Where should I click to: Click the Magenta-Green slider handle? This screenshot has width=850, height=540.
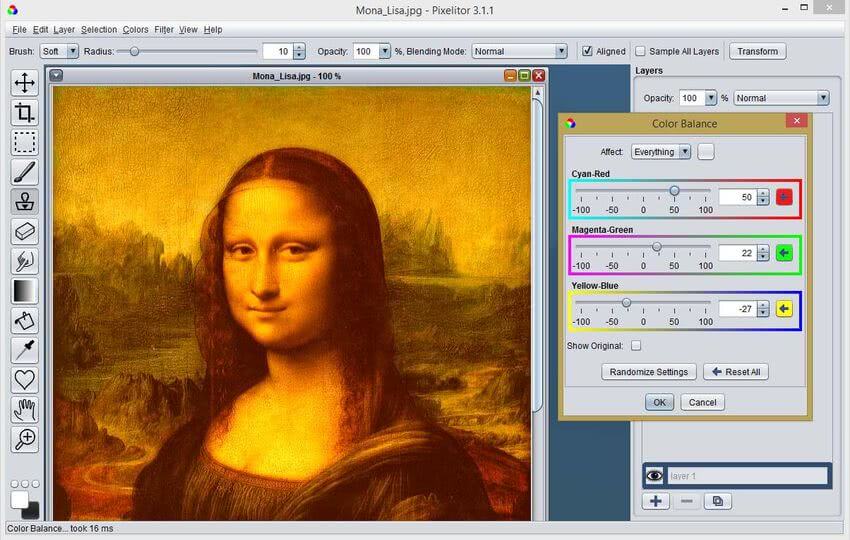coord(656,247)
